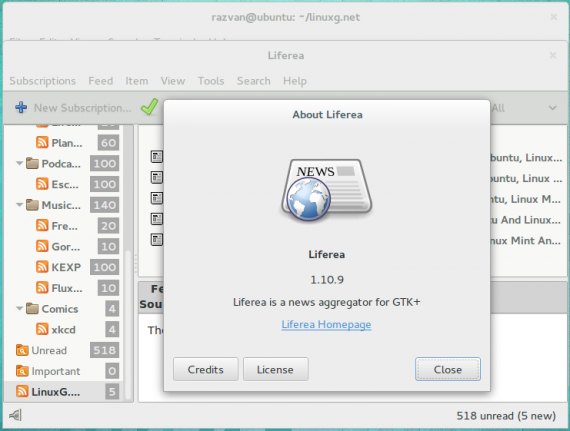Click the terminal title razvan@ubuntu: ~/linuxg.net
Screen dimensions: 570x431
coord(286,17)
